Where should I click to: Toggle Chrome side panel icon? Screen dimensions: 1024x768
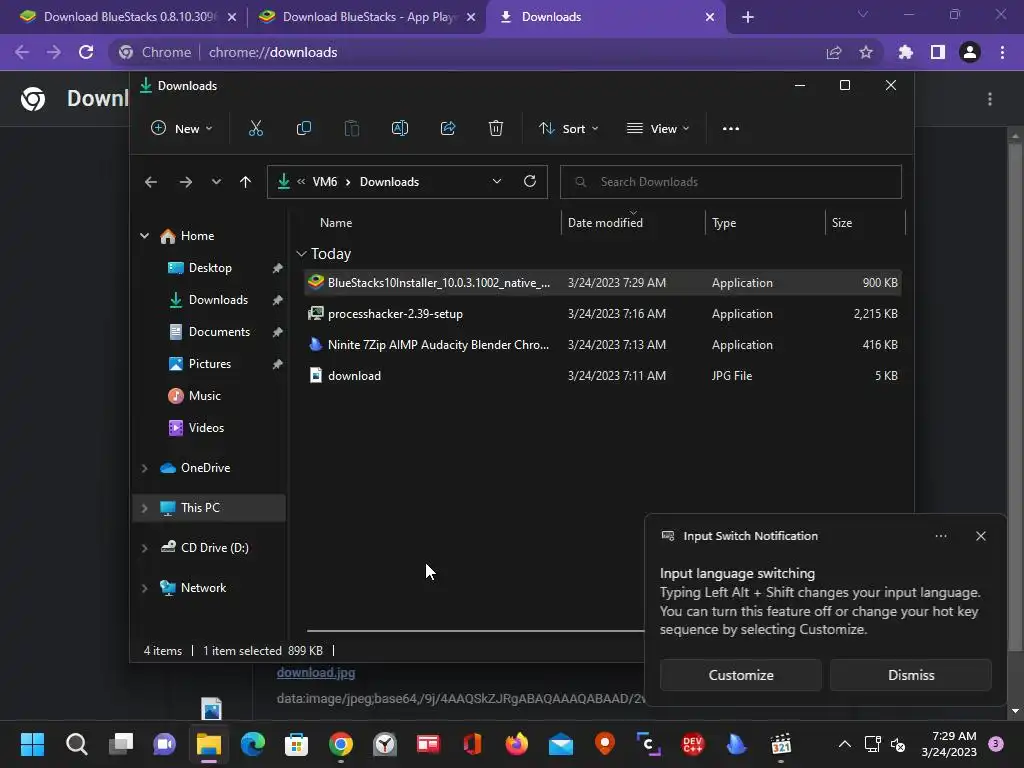tap(938, 52)
